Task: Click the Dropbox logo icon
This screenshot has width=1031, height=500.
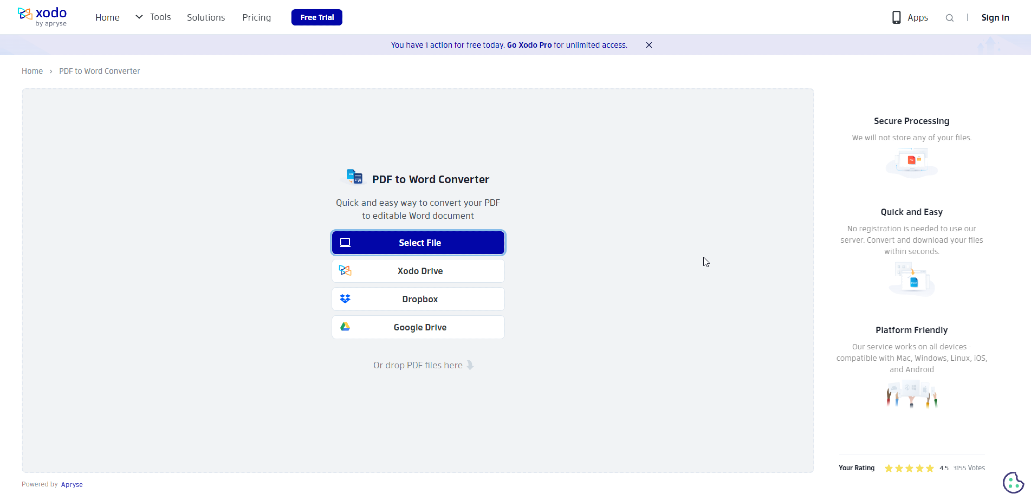Action: [345, 299]
